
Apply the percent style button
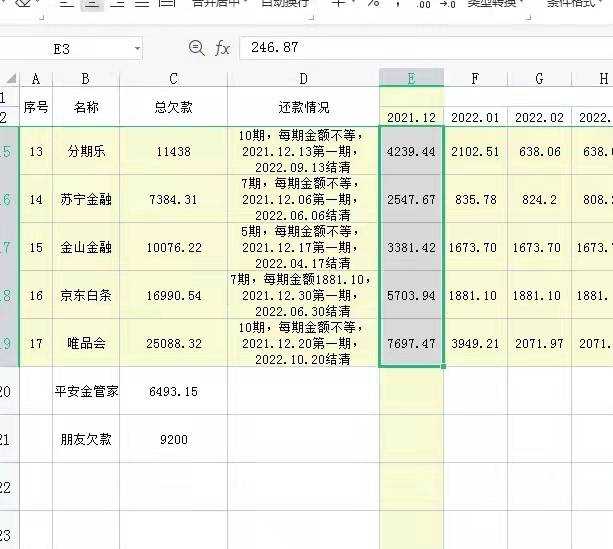point(373,4)
